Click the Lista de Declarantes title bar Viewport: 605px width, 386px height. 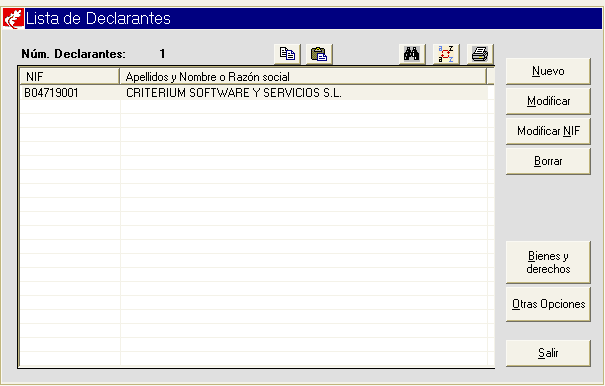(302, 19)
